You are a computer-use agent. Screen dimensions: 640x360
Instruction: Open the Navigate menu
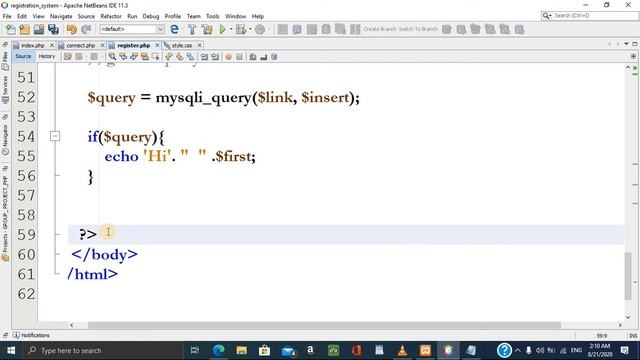61,16
